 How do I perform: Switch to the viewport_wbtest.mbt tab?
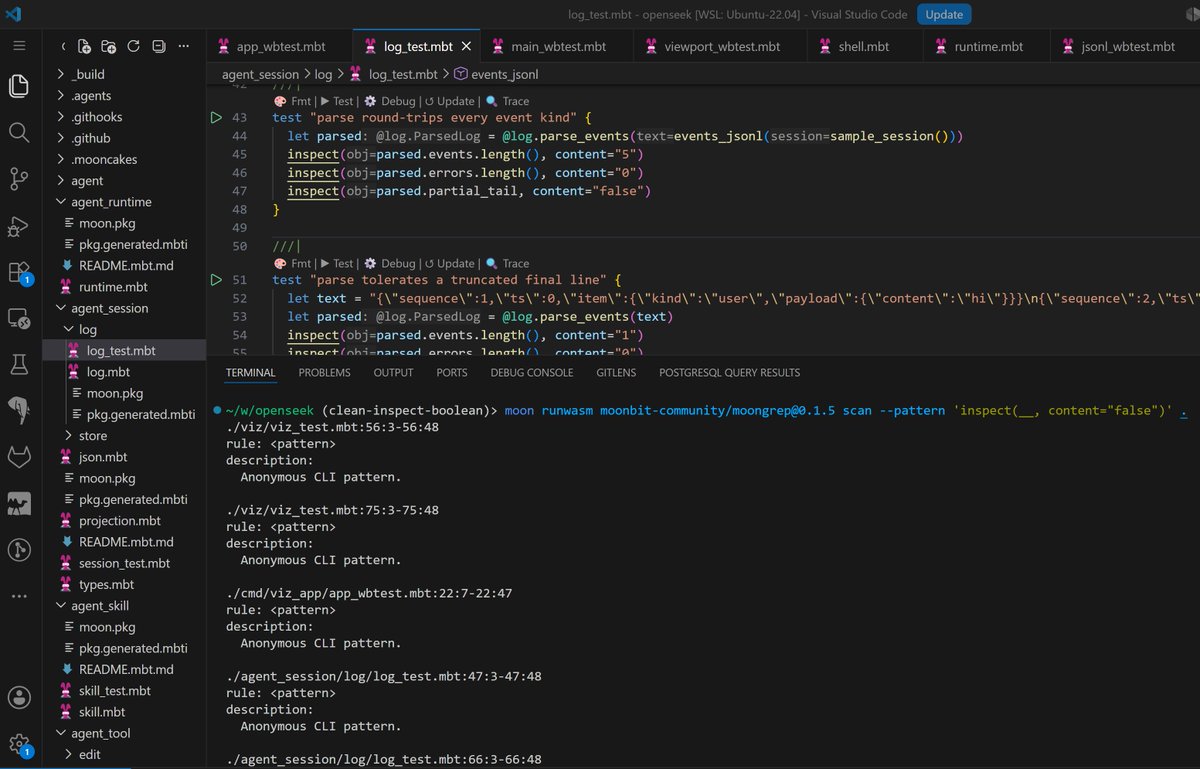pos(720,47)
